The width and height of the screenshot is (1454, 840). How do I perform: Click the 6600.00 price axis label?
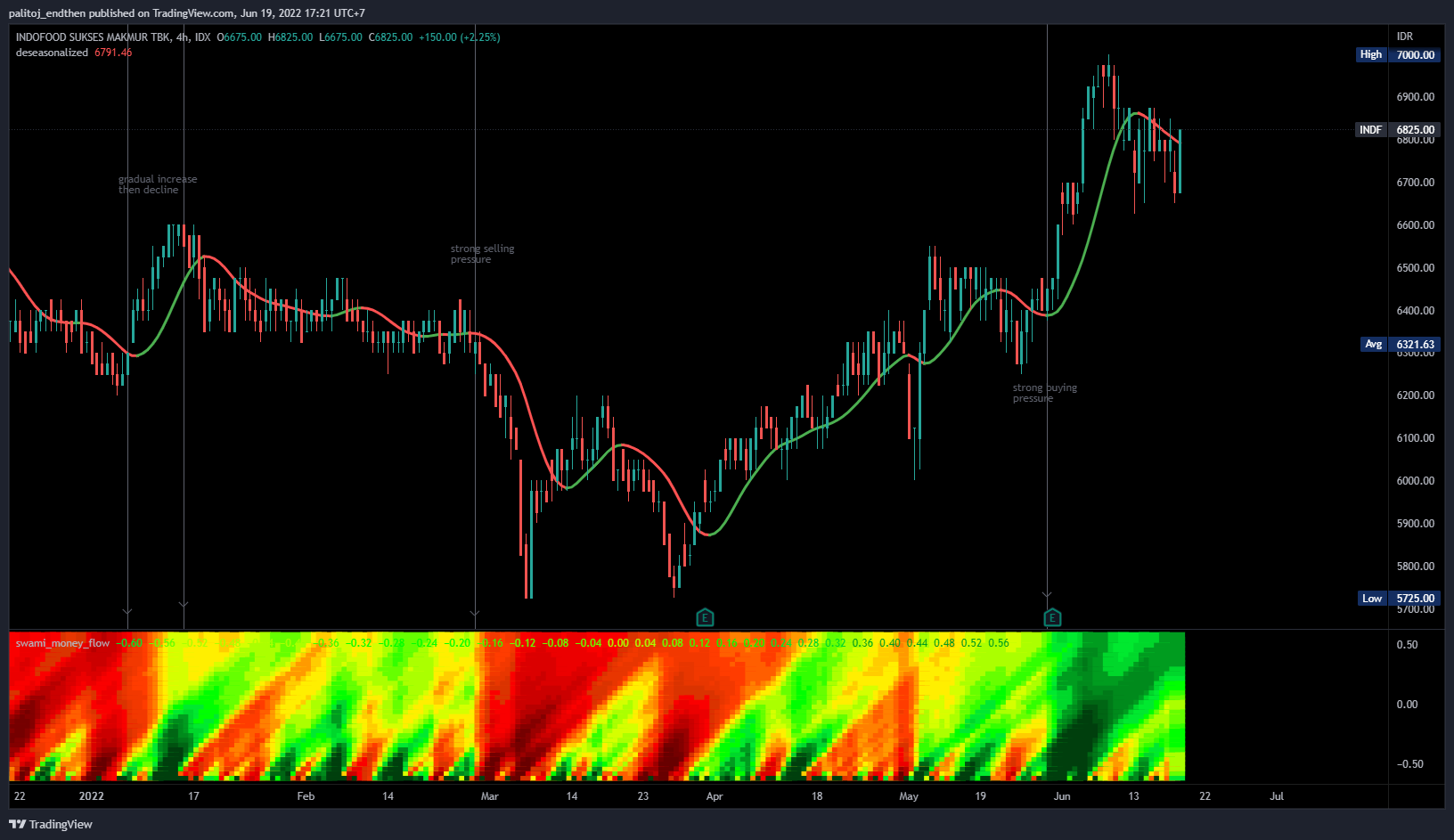1416,225
